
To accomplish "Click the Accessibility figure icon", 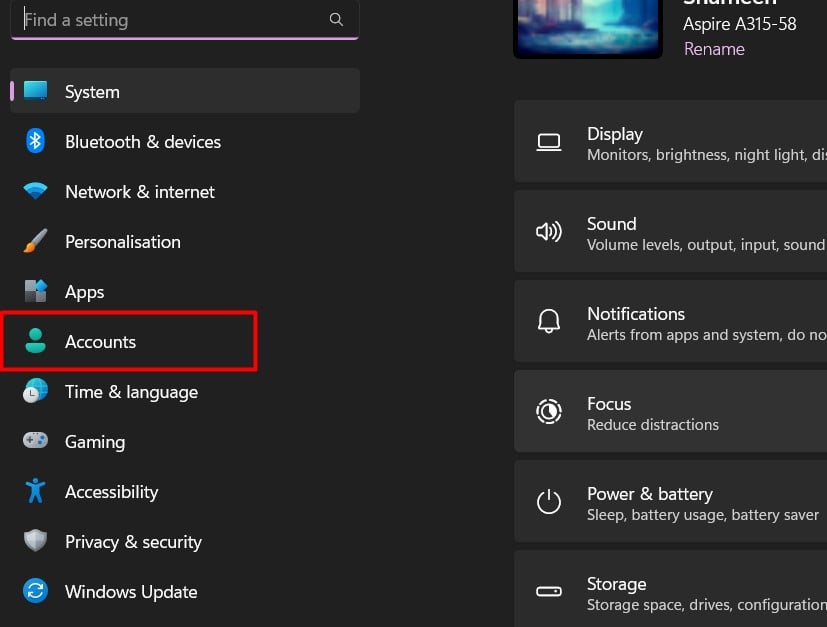I will pyautogui.click(x=36, y=491).
